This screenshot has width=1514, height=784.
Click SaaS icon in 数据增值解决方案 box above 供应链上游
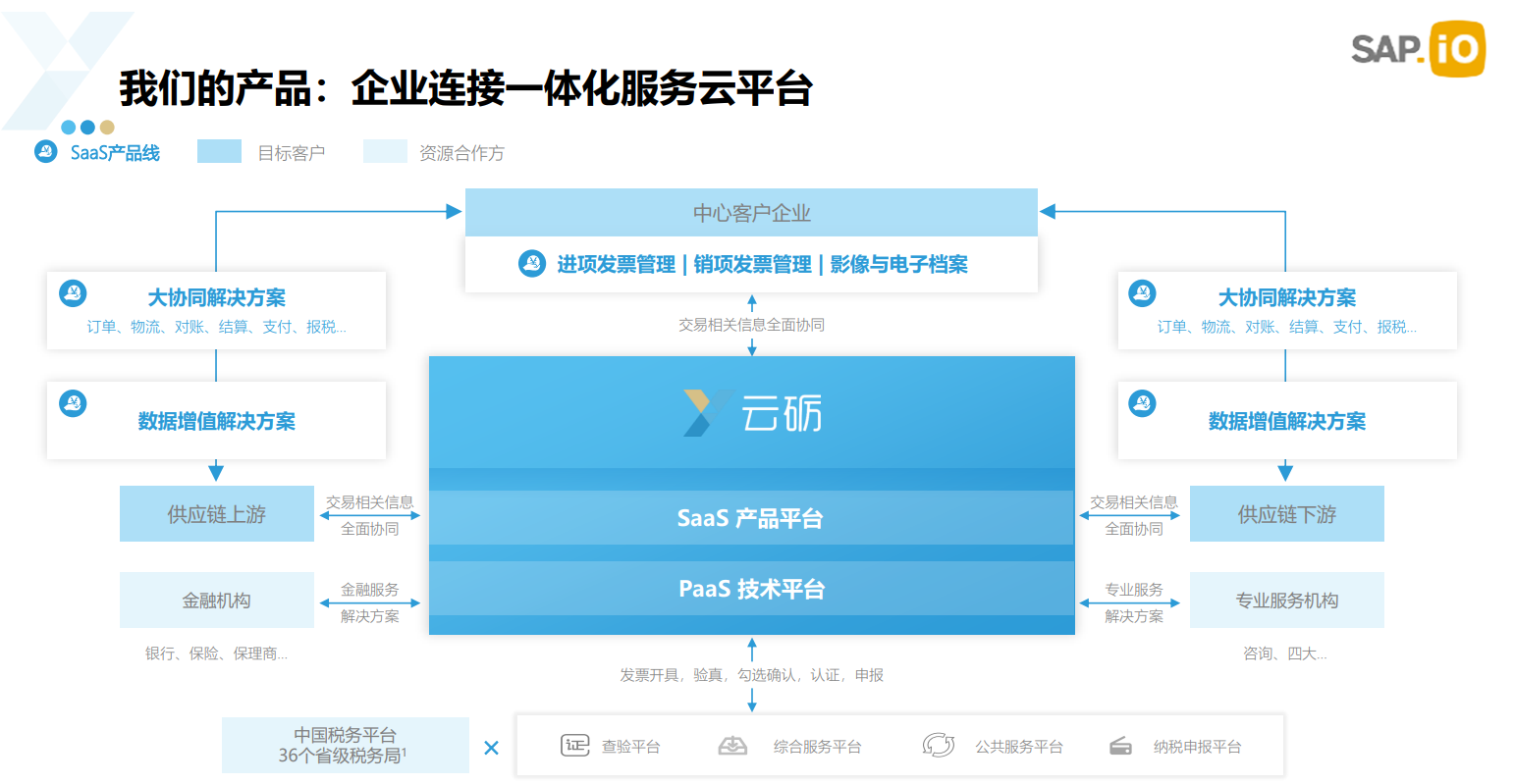tap(74, 403)
